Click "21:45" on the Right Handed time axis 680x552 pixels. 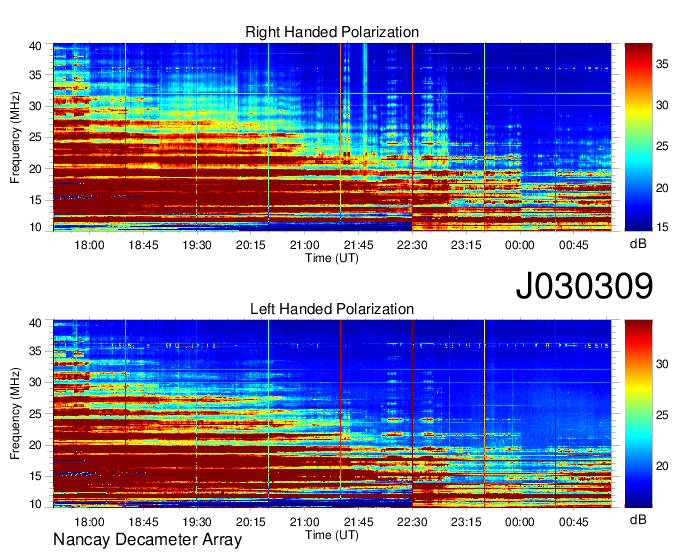point(358,245)
